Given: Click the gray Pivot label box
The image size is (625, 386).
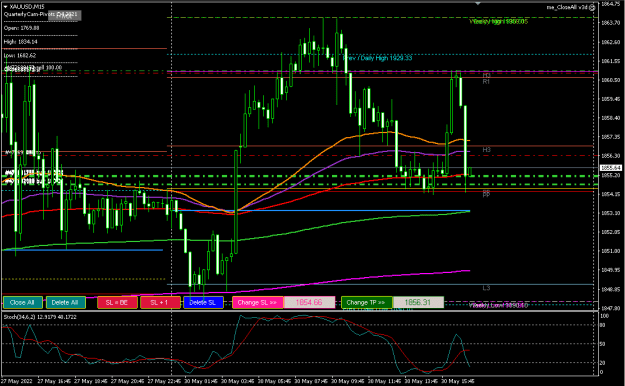Looking at the screenshot, I should point(65,16).
